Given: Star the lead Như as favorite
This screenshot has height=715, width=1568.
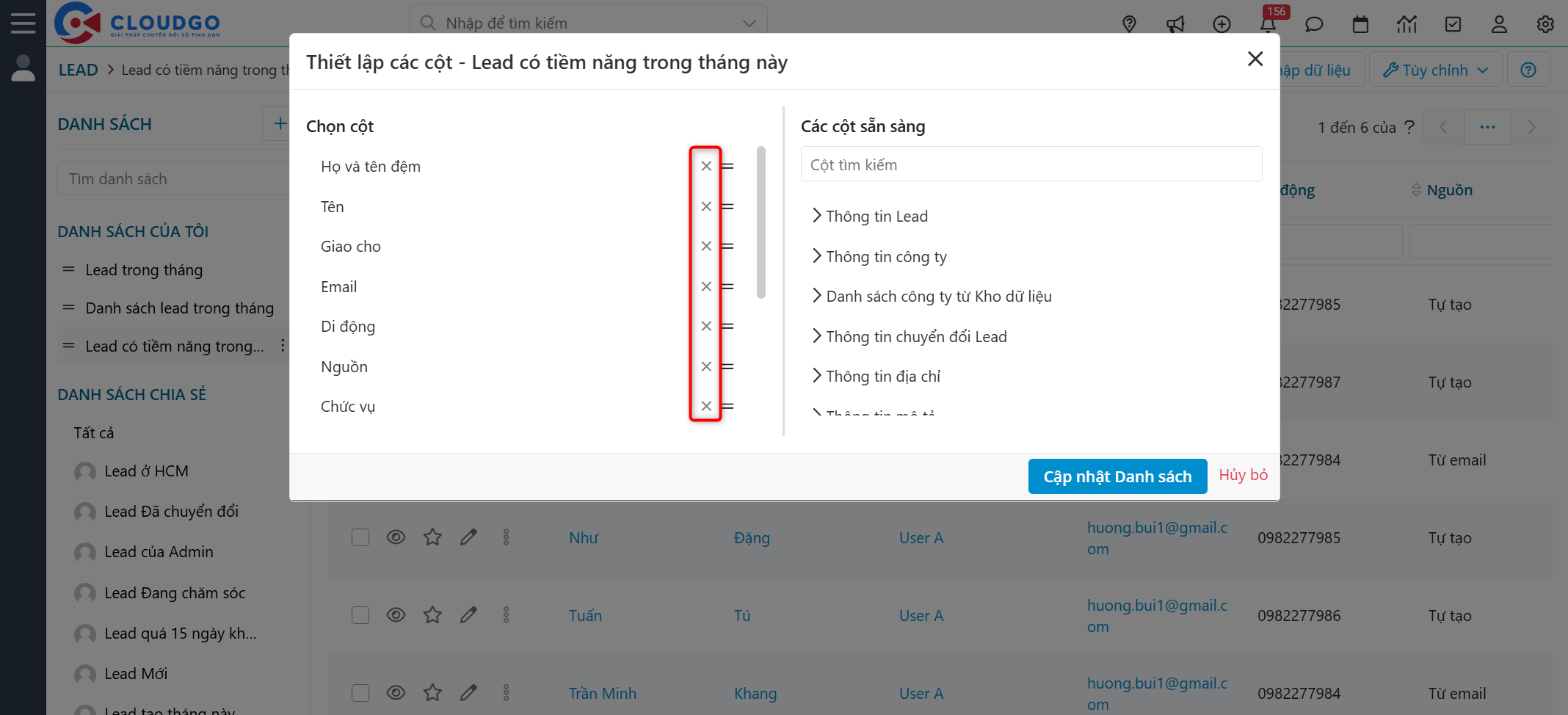Looking at the screenshot, I should click(x=432, y=537).
